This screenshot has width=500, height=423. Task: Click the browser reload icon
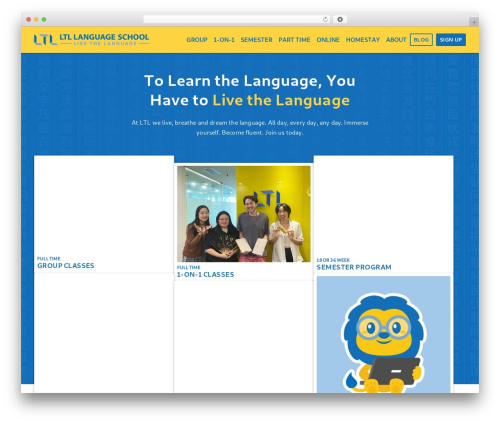(325, 20)
